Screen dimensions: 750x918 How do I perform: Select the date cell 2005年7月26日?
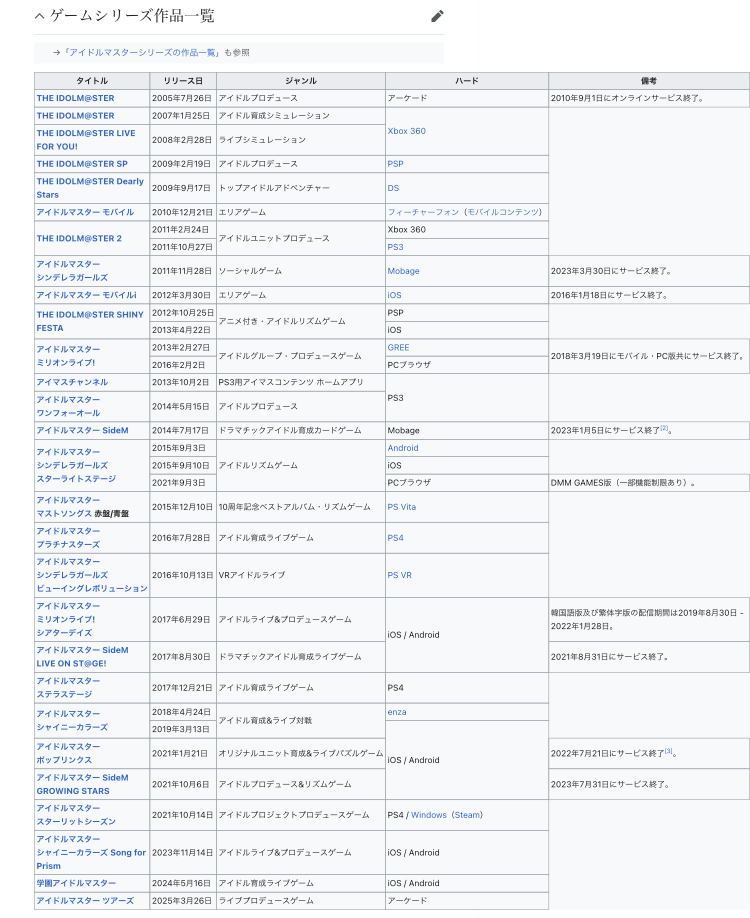pos(181,98)
